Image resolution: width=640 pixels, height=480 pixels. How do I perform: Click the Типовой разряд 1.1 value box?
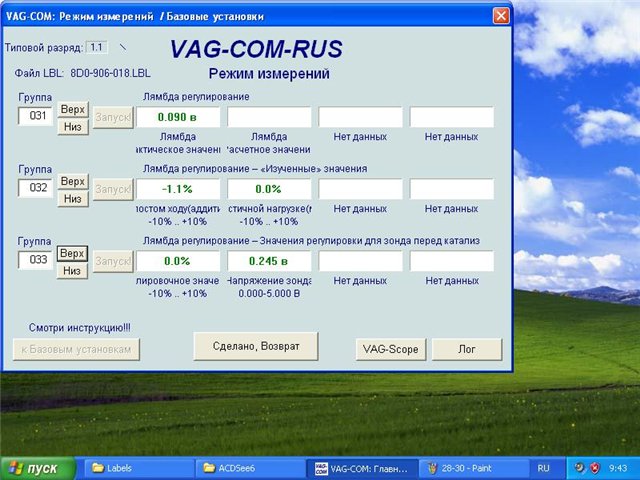coord(97,47)
